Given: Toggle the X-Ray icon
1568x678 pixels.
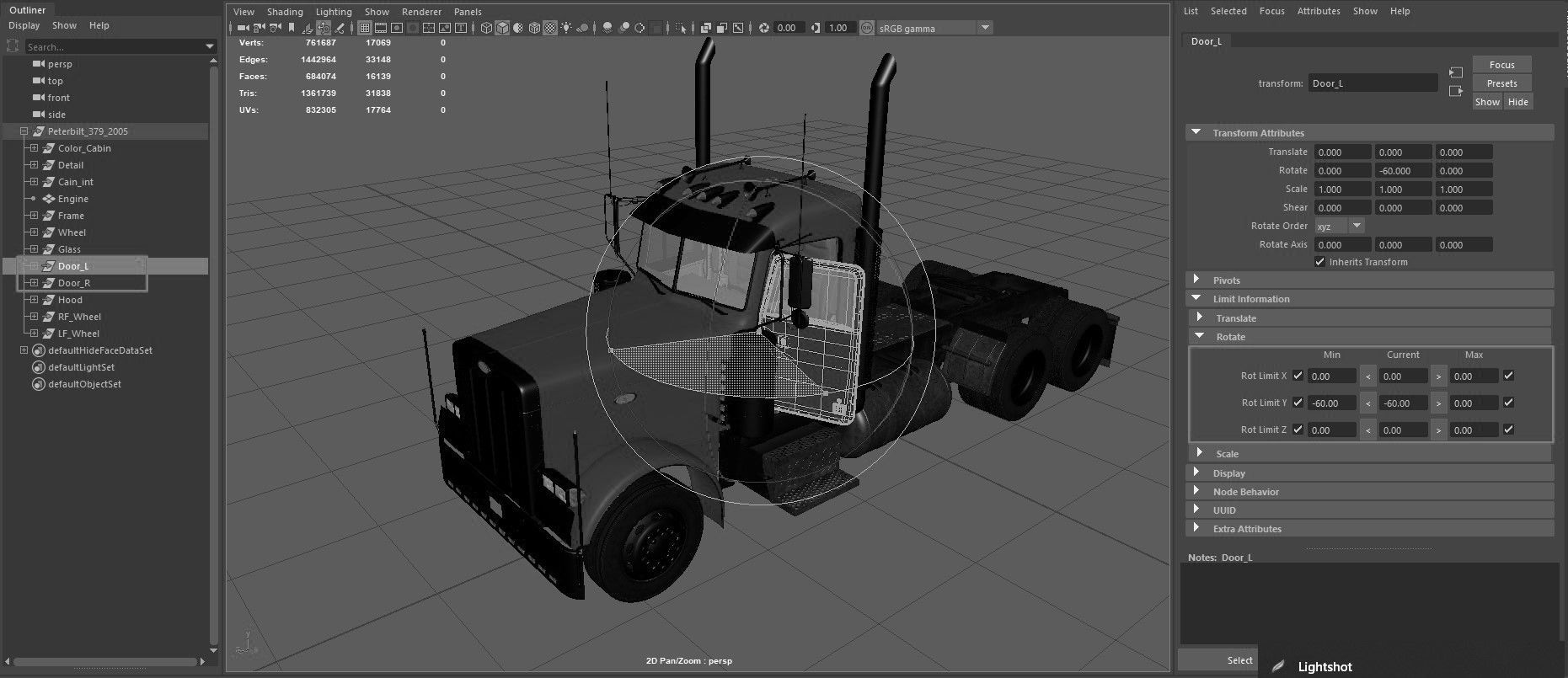Looking at the screenshot, I should 706,28.
